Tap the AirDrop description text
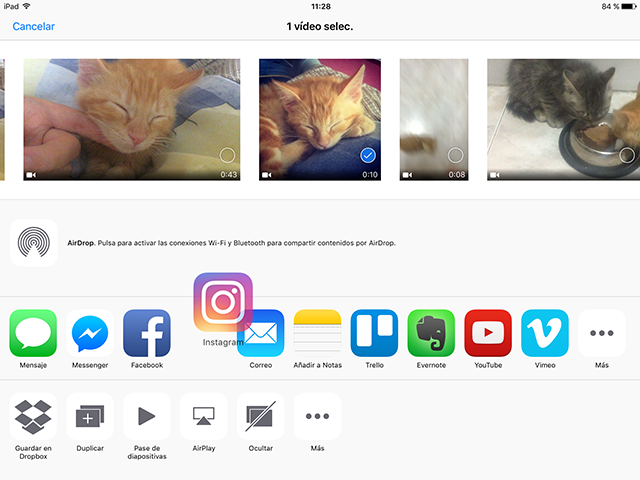Viewport: 640px width, 480px height. coord(231,243)
